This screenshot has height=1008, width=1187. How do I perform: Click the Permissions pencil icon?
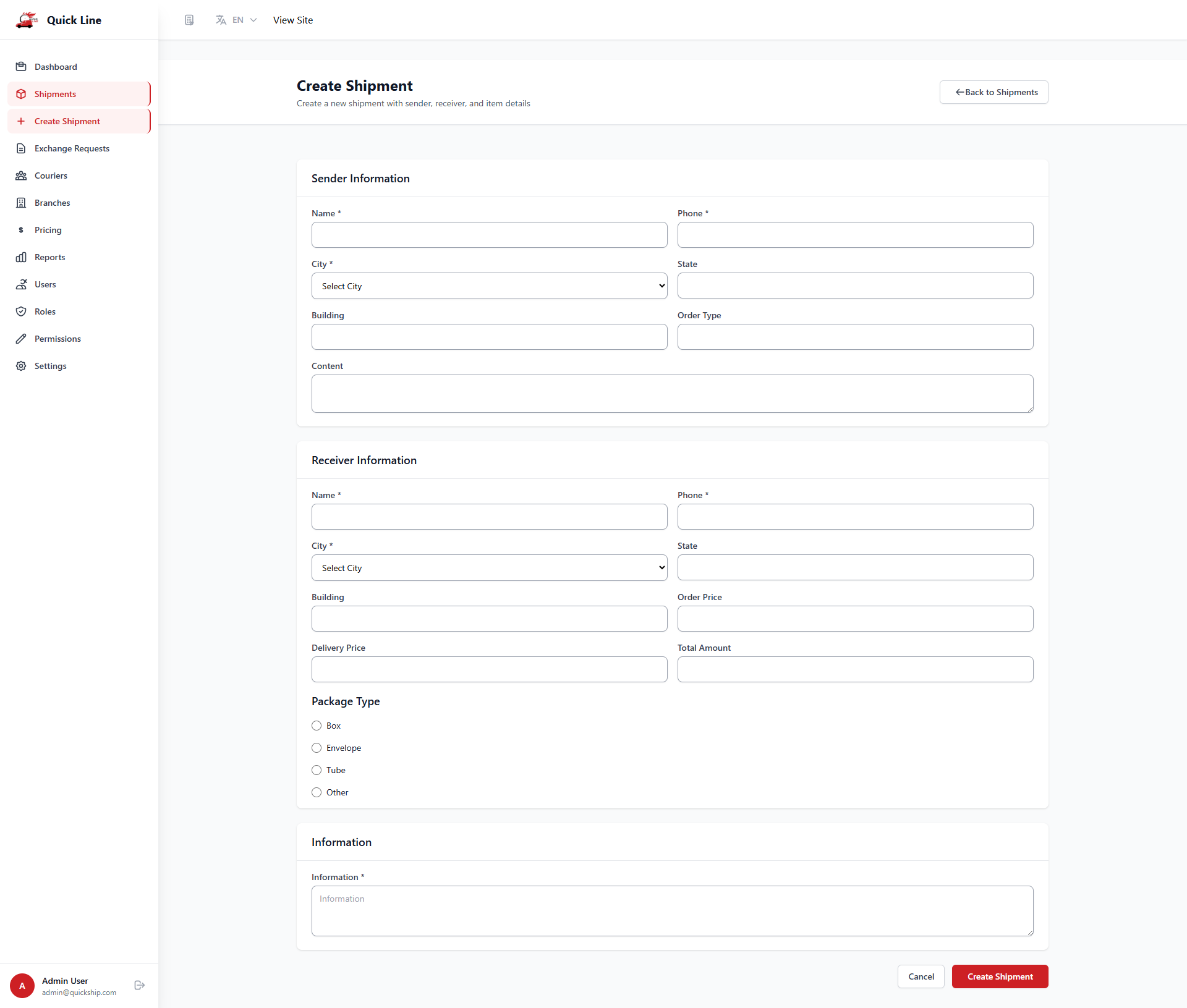coord(21,339)
